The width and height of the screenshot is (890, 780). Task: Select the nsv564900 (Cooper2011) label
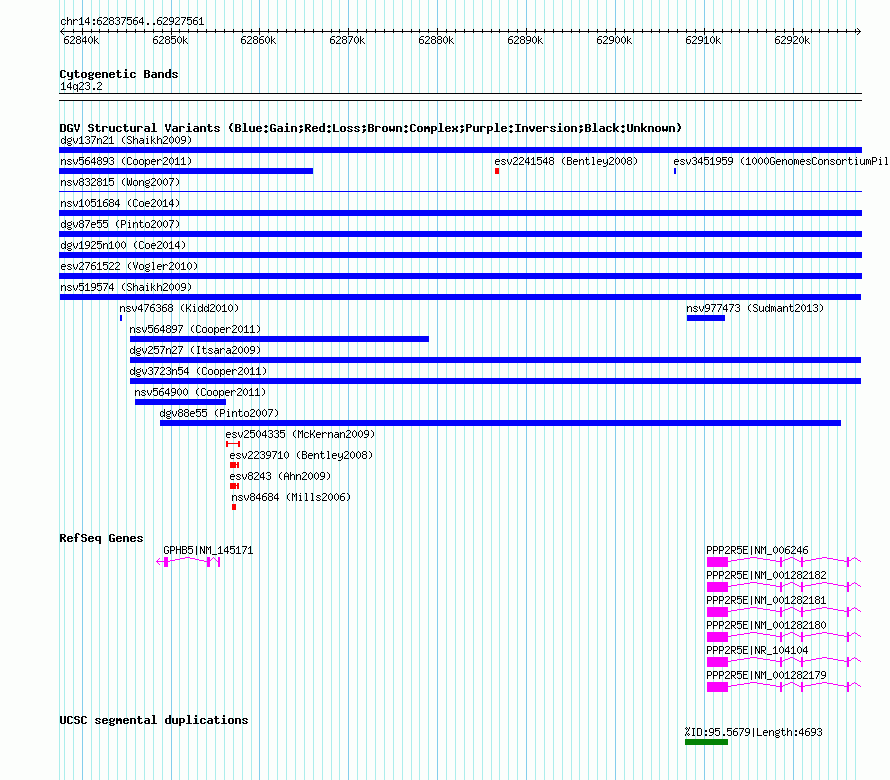200,392
